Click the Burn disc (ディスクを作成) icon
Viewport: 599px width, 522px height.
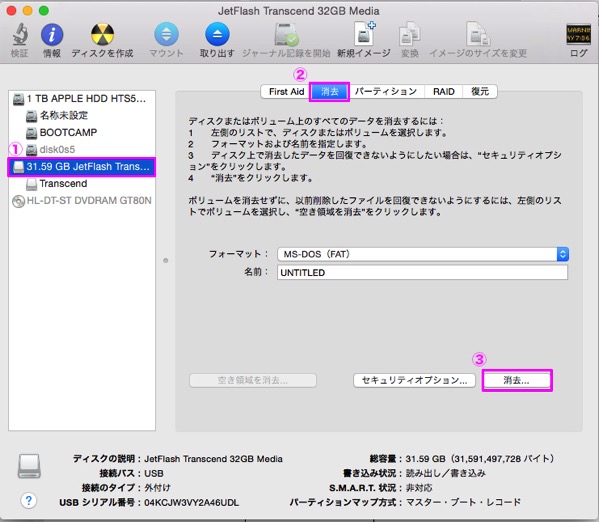102,34
